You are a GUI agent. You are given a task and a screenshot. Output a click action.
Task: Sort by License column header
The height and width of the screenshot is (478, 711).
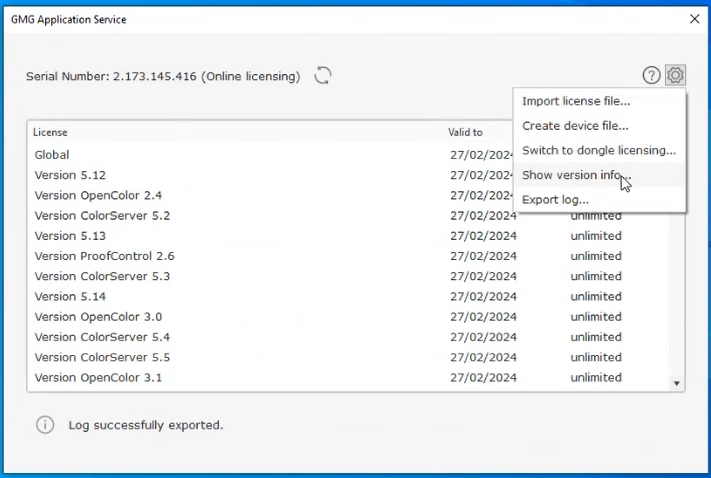tap(50, 132)
